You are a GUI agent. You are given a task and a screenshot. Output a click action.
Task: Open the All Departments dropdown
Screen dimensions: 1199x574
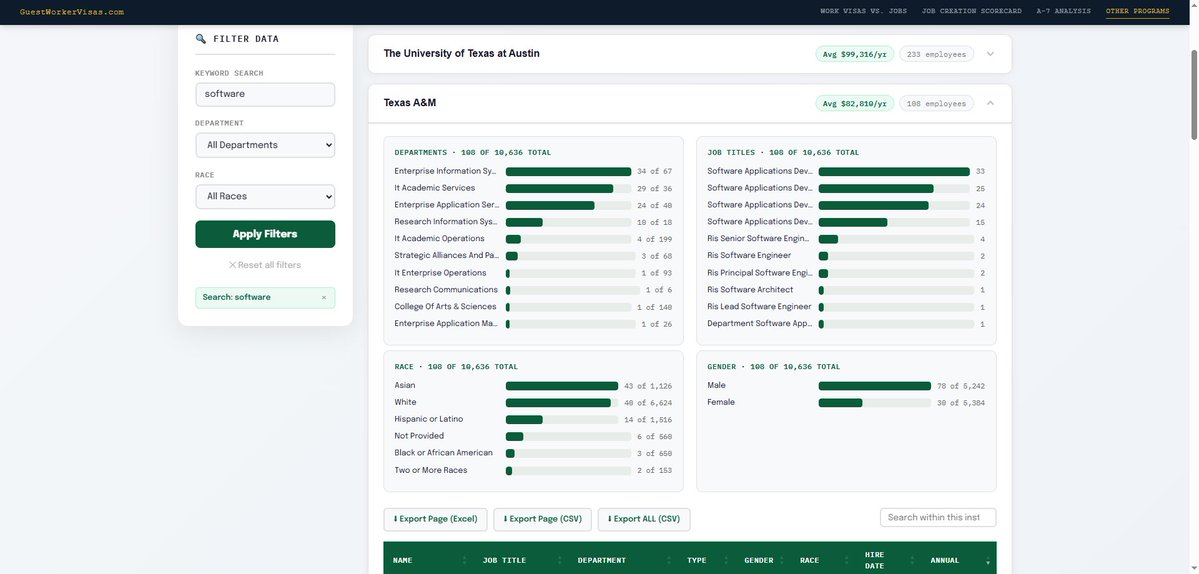click(x=265, y=145)
